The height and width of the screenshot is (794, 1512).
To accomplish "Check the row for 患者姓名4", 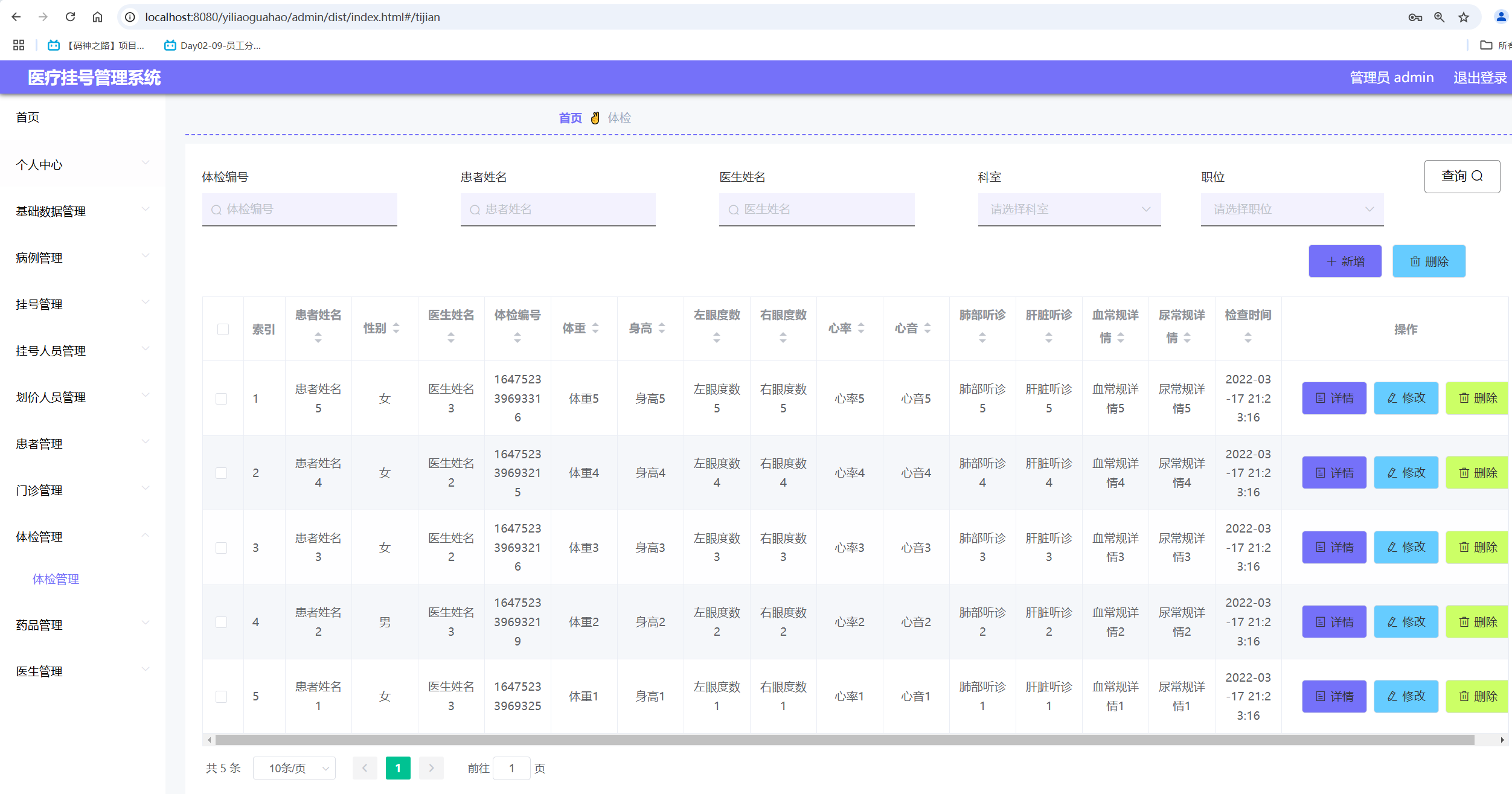I will 222,473.
